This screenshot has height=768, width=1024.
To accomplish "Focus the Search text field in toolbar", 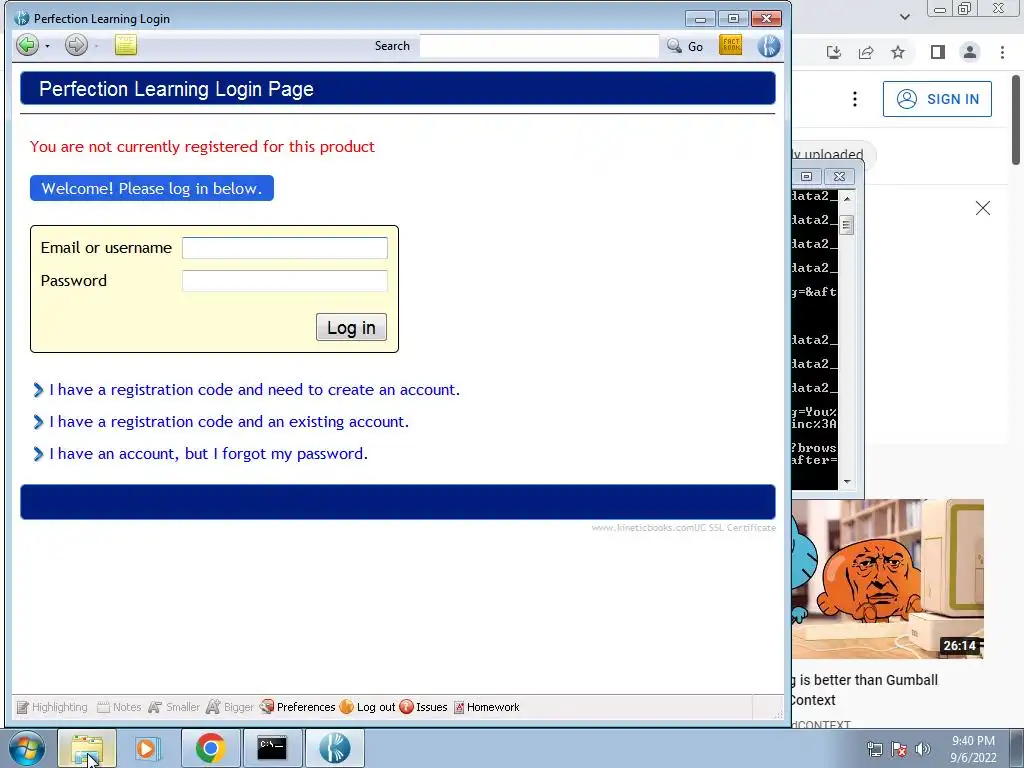I will [539, 46].
